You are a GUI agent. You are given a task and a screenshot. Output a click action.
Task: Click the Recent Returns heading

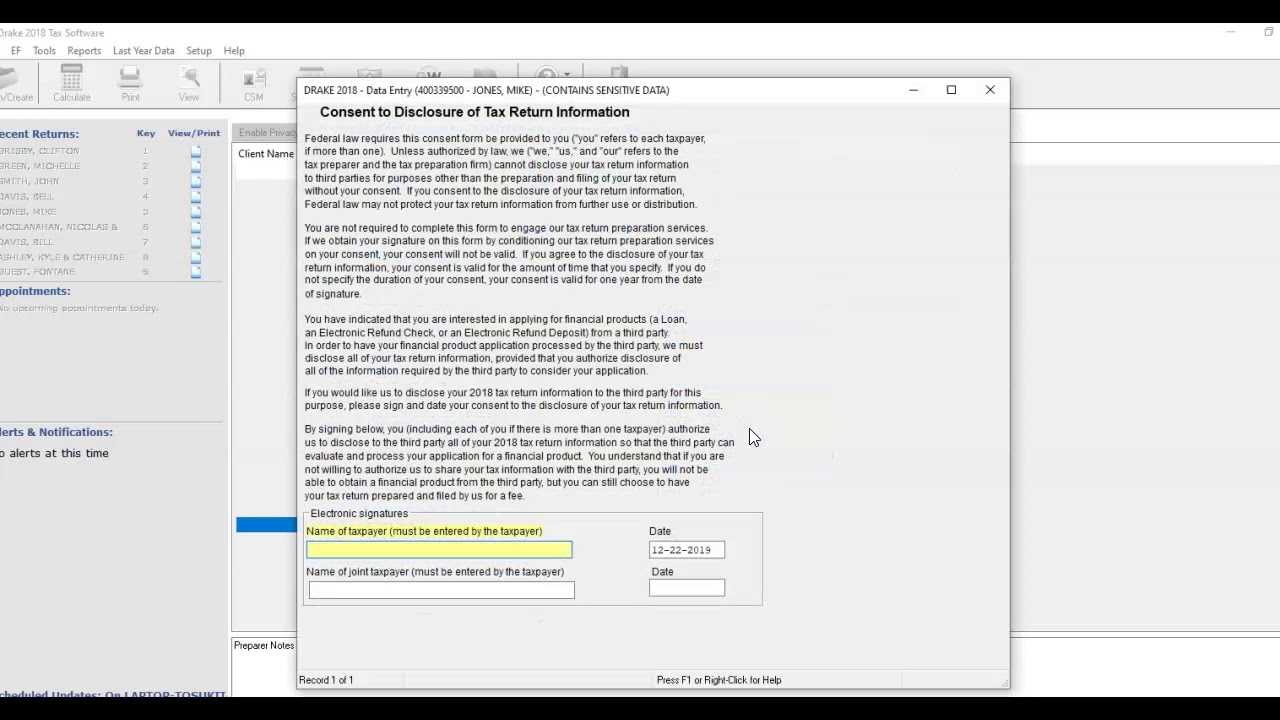pos(39,134)
